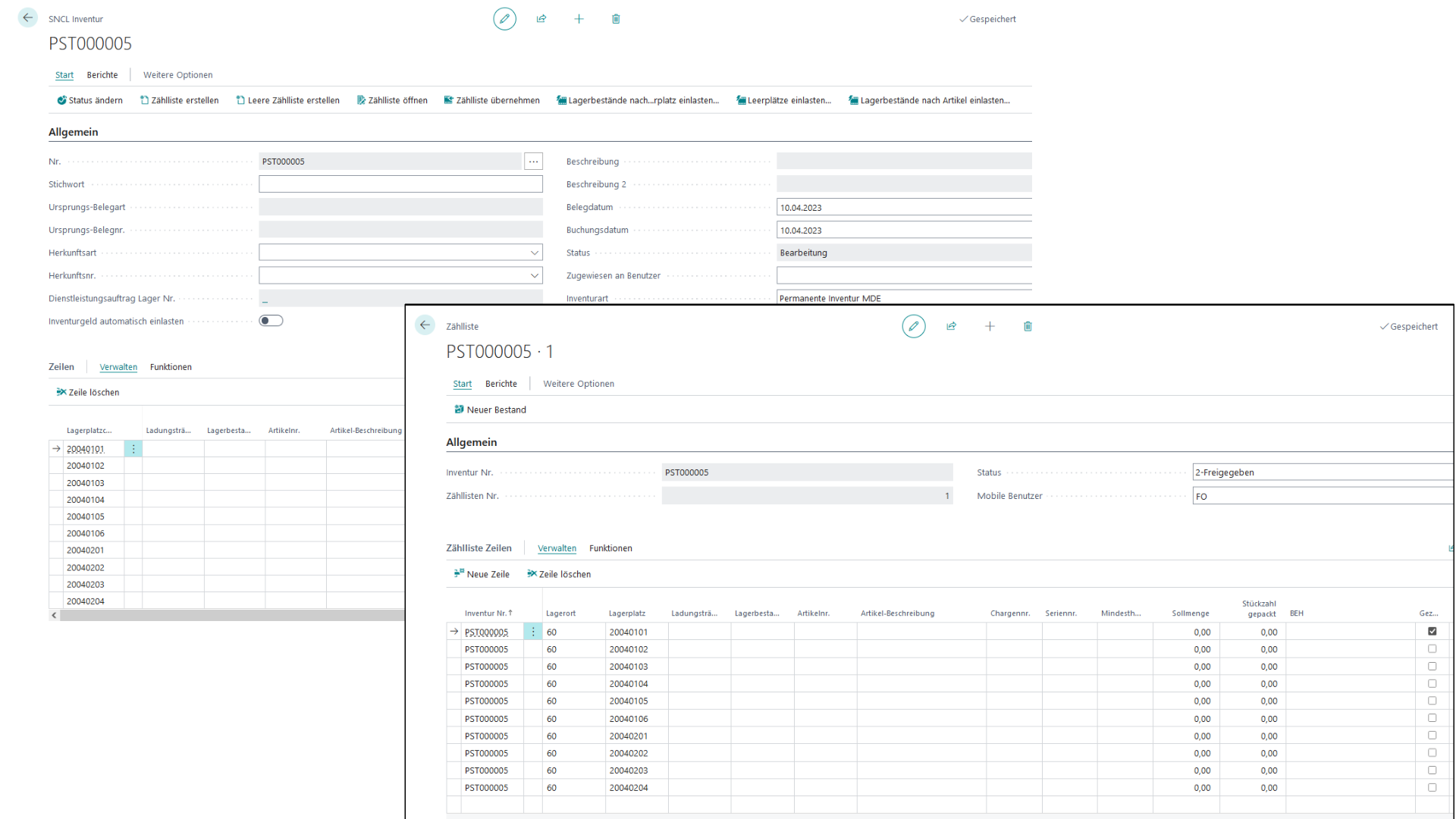
Task: Click the Belegdatum field 10.04.2023
Action: (904, 207)
